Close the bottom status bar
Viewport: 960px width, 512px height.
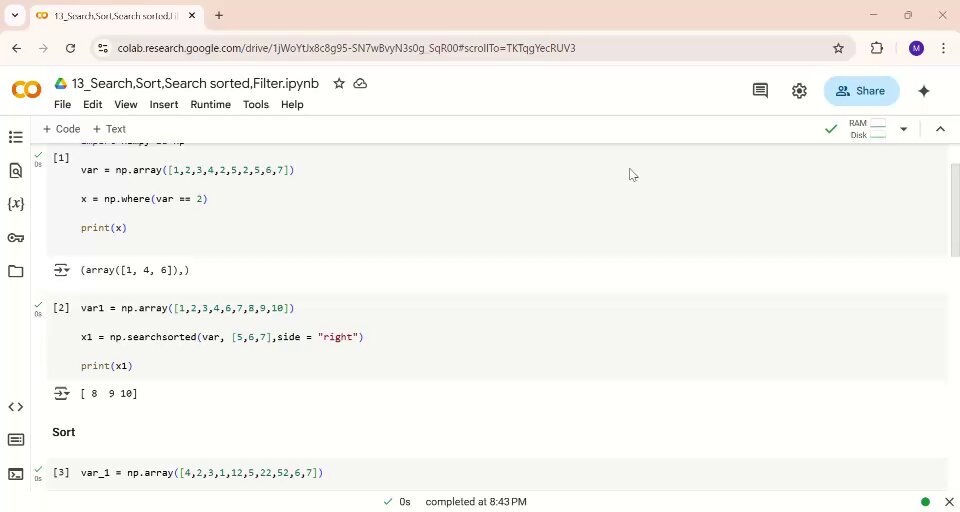click(x=949, y=502)
